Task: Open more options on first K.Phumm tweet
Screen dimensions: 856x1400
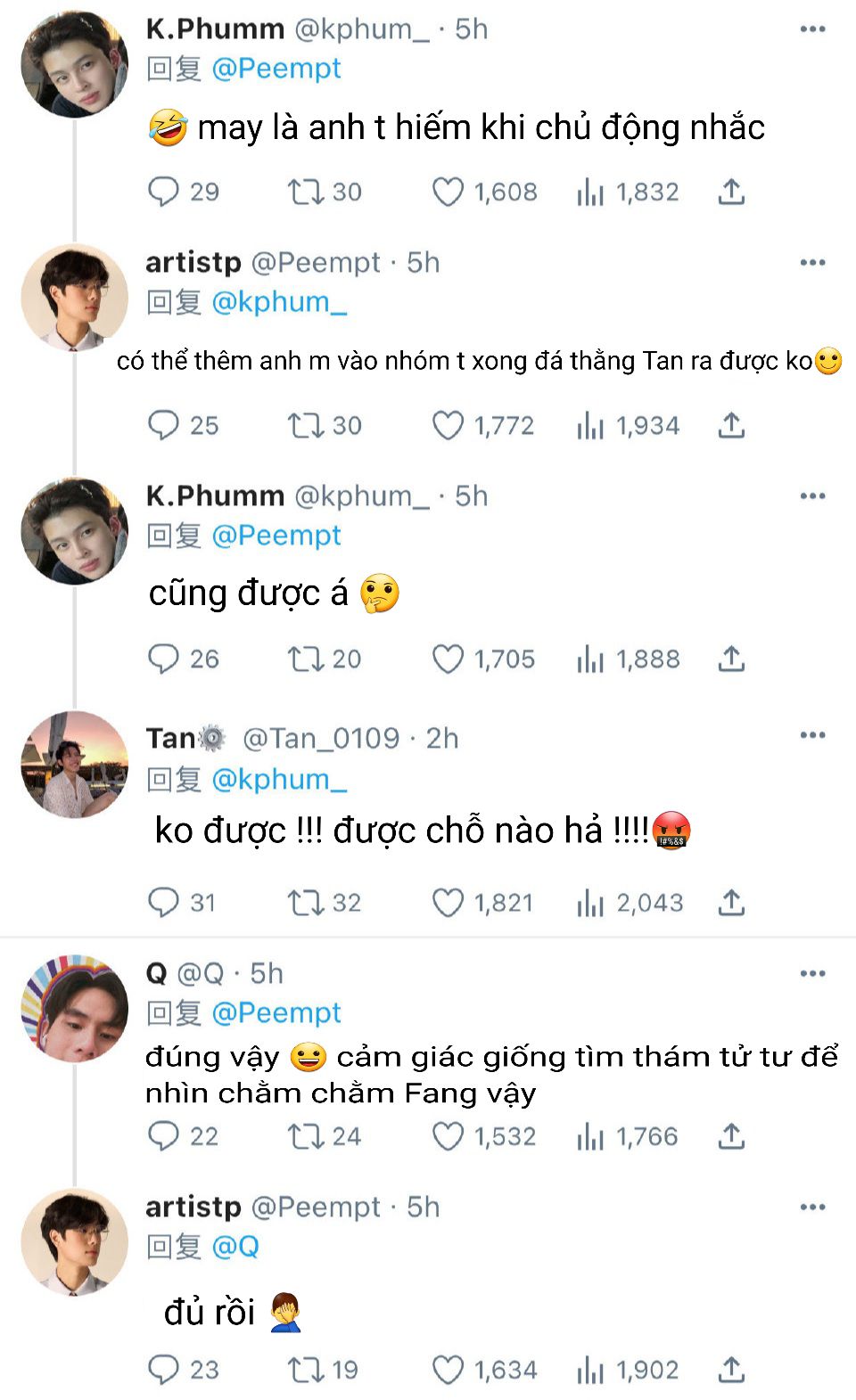Action: [812, 29]
